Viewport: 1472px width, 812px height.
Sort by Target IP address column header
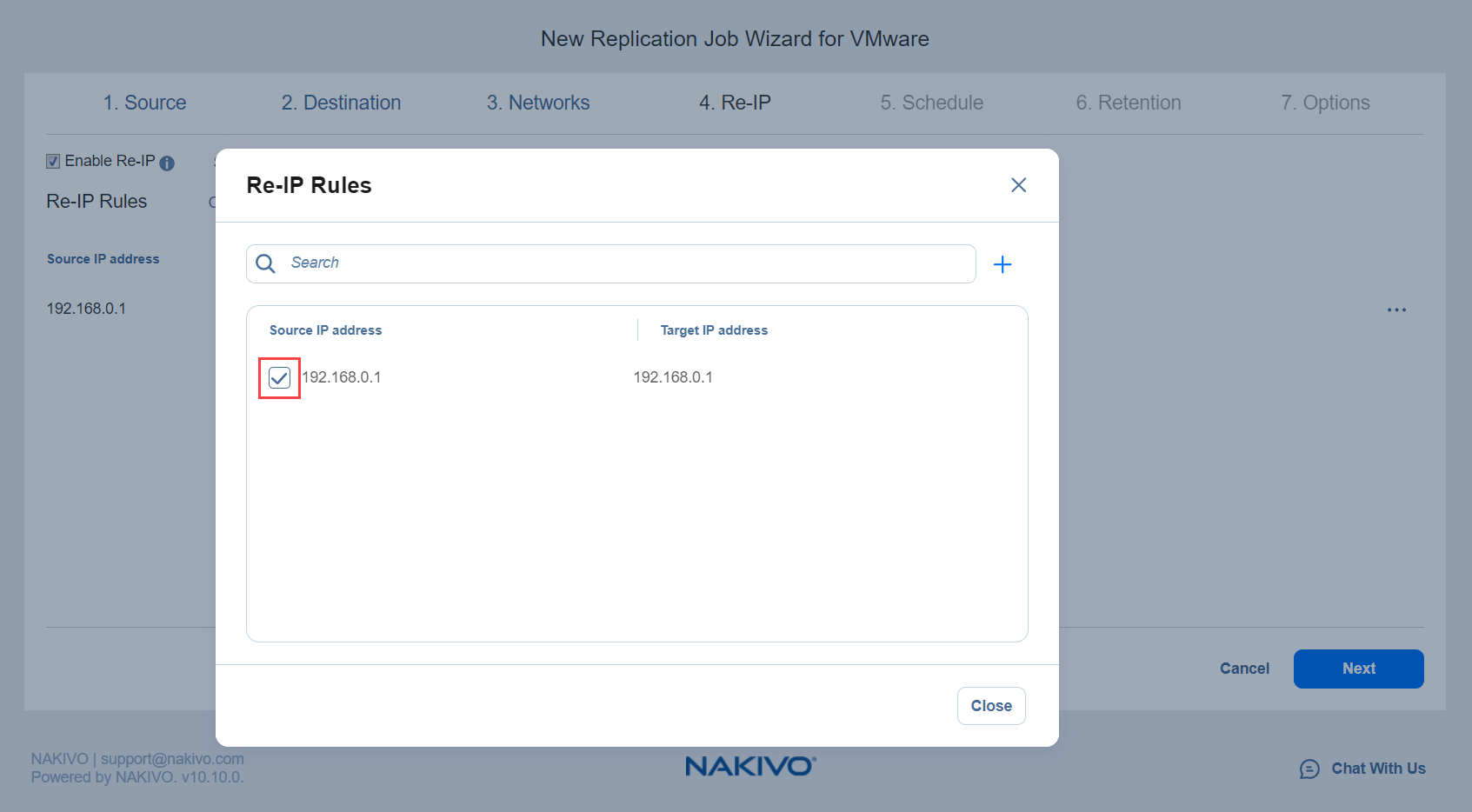[x=714, y=330]
